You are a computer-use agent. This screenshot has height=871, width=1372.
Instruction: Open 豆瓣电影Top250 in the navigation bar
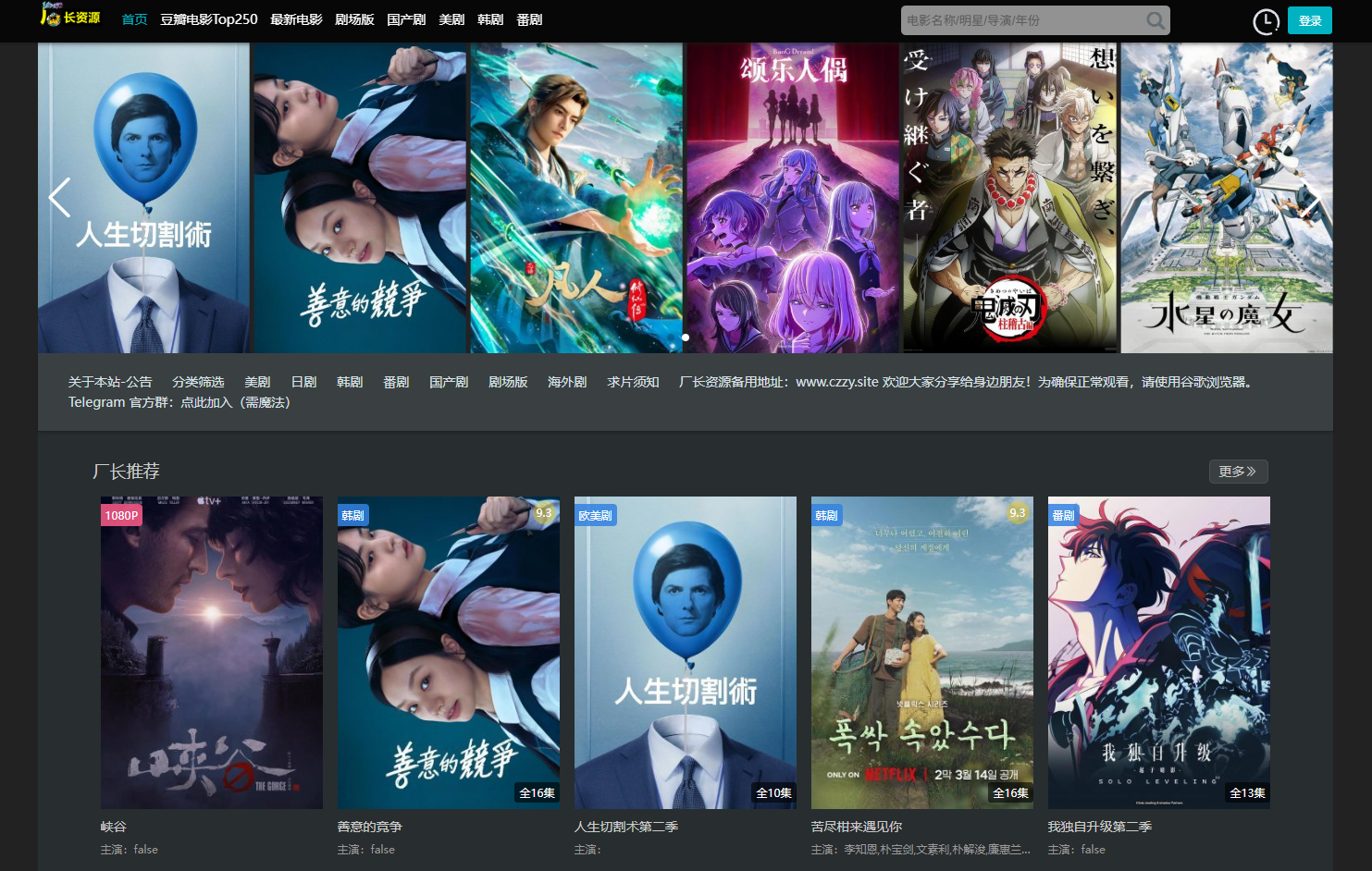click(208, 19)
